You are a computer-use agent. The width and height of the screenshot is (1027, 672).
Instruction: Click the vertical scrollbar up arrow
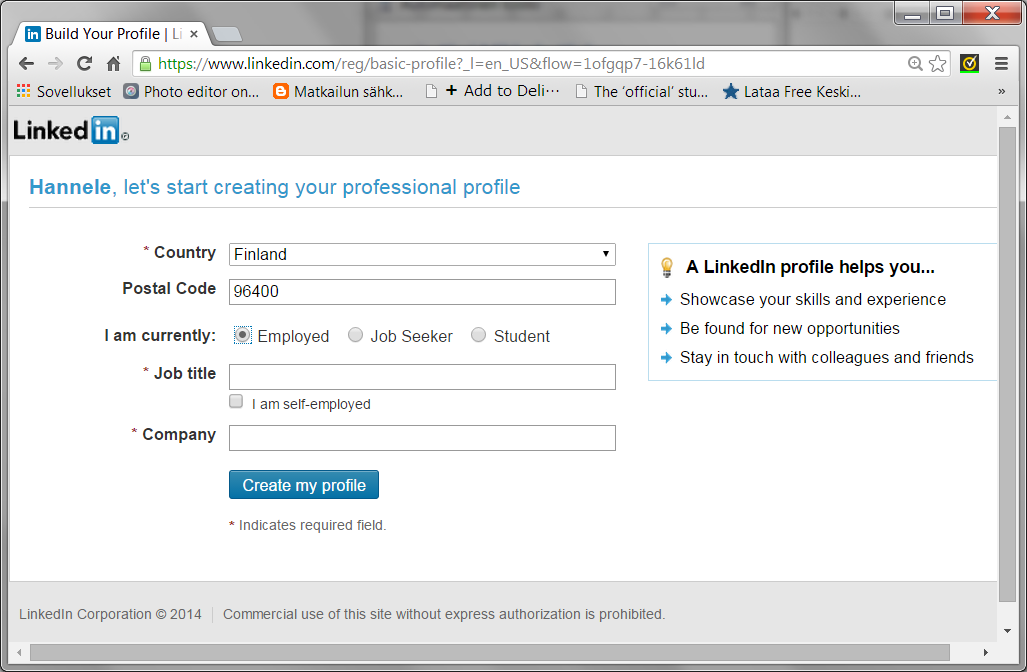tap(1007, 117)
